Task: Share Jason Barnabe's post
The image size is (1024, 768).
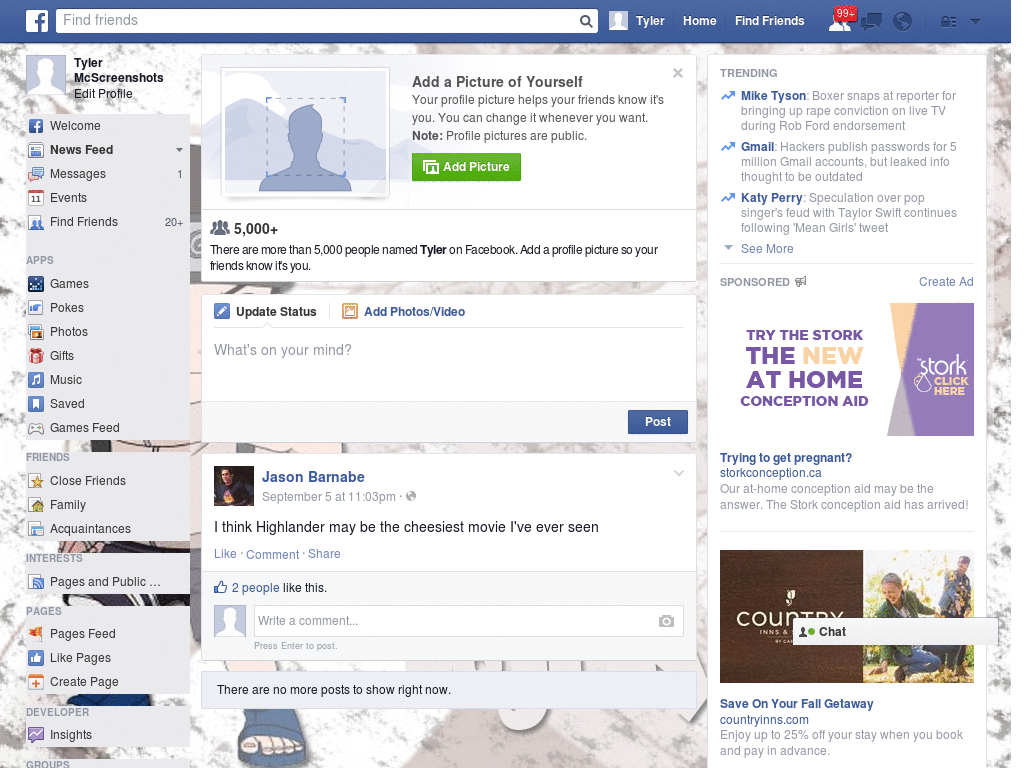Action: click(324, 554)
